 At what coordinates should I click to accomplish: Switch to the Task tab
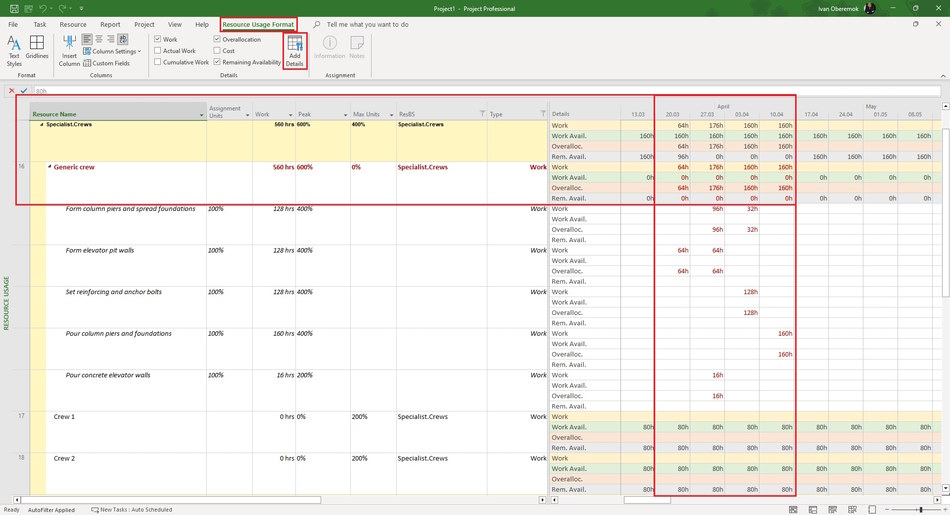coord(40,24)
